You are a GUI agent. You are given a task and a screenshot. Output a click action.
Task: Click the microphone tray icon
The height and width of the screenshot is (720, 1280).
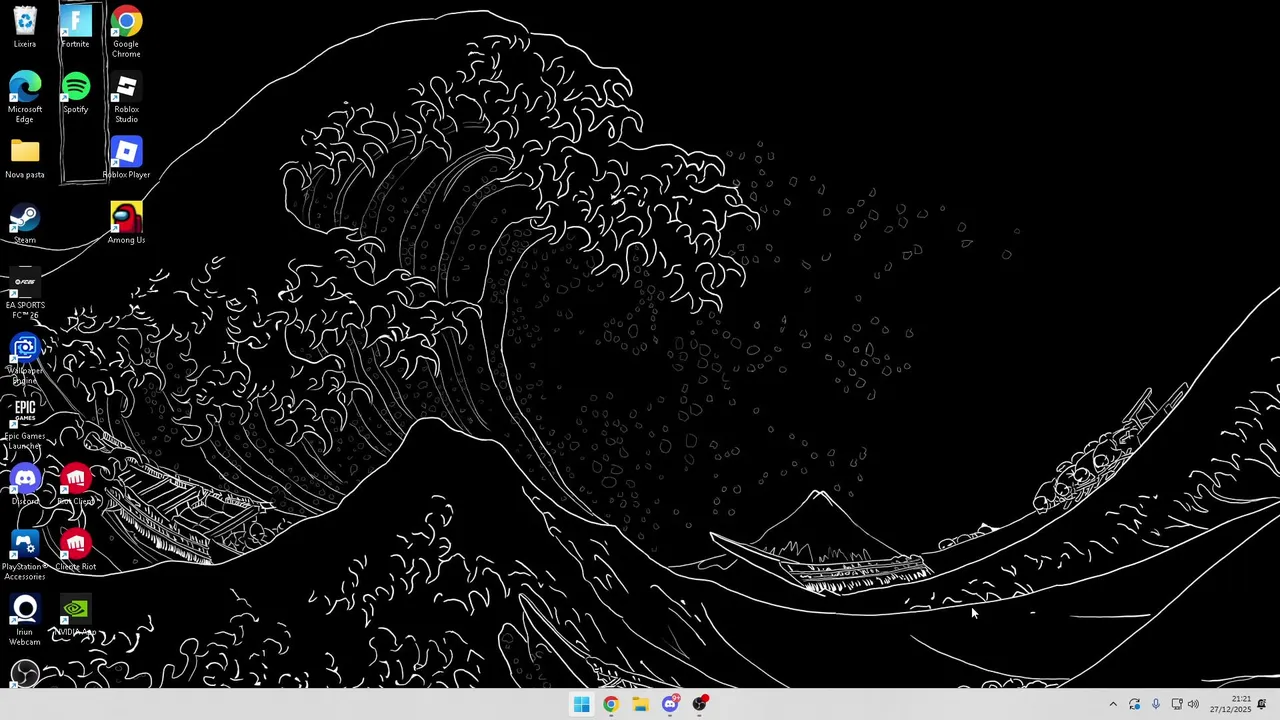pyautogui.click(x=1155, y=704)
